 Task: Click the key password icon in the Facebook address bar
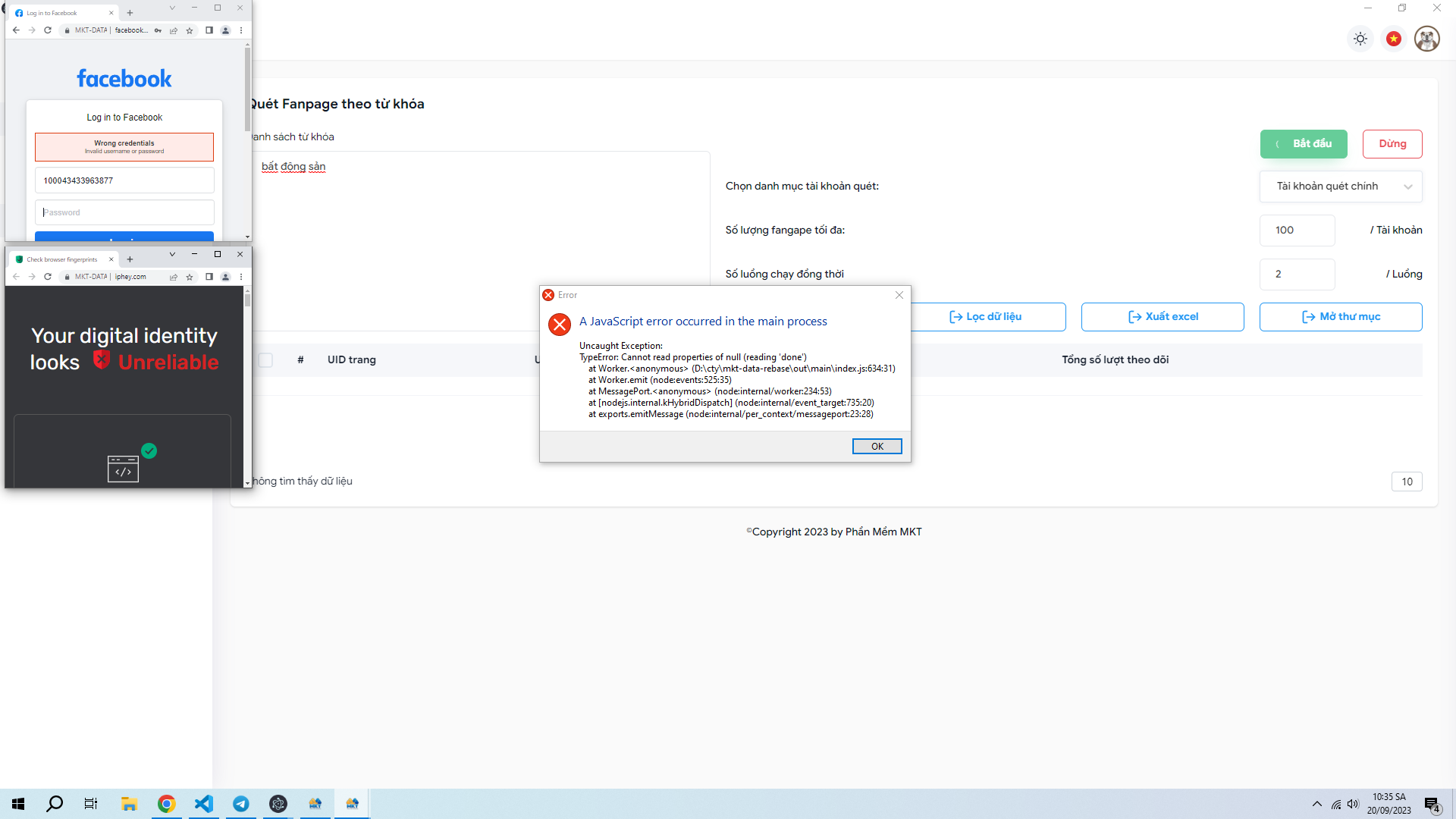158,30
